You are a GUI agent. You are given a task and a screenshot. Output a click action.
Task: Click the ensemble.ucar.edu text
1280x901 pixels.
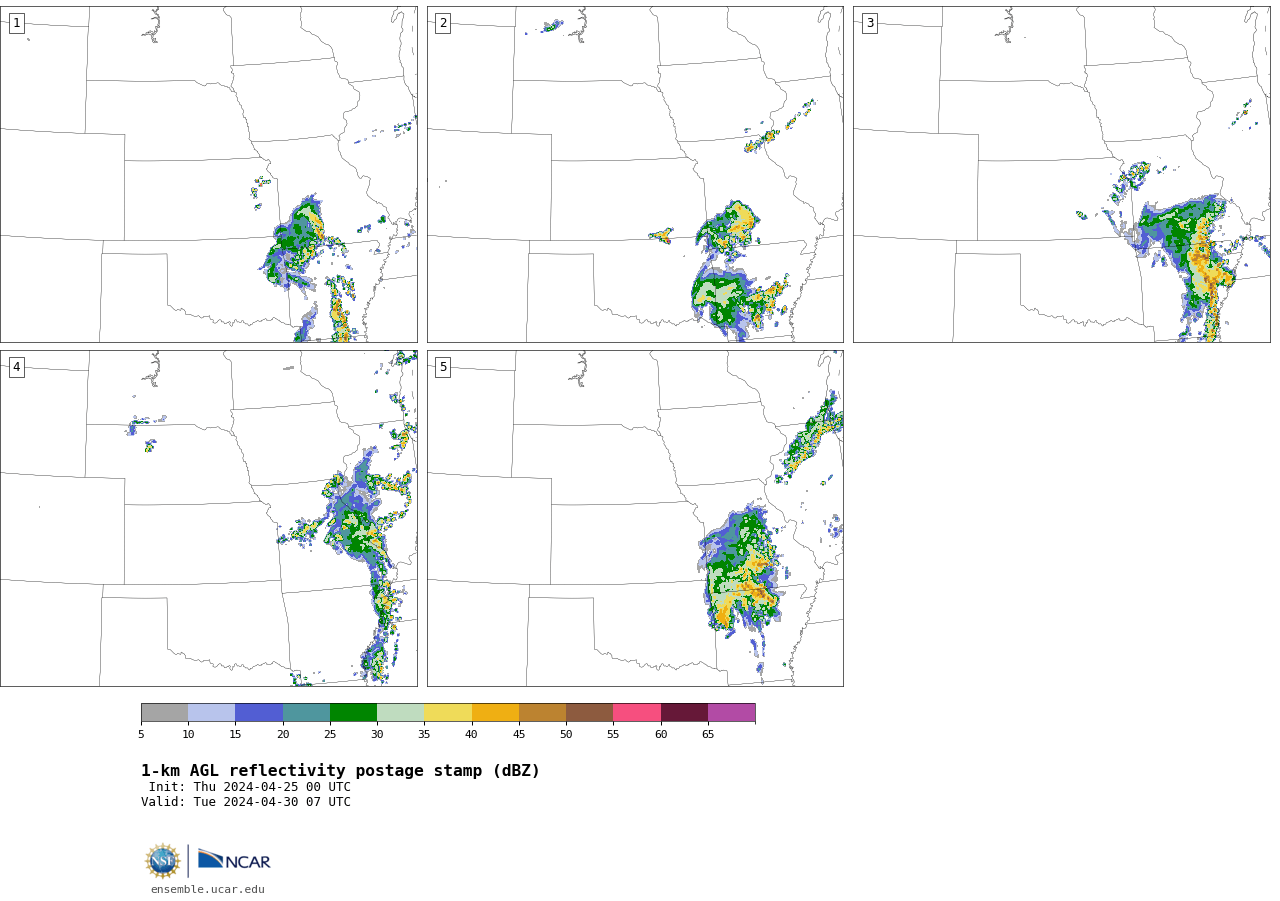[208, 889]
